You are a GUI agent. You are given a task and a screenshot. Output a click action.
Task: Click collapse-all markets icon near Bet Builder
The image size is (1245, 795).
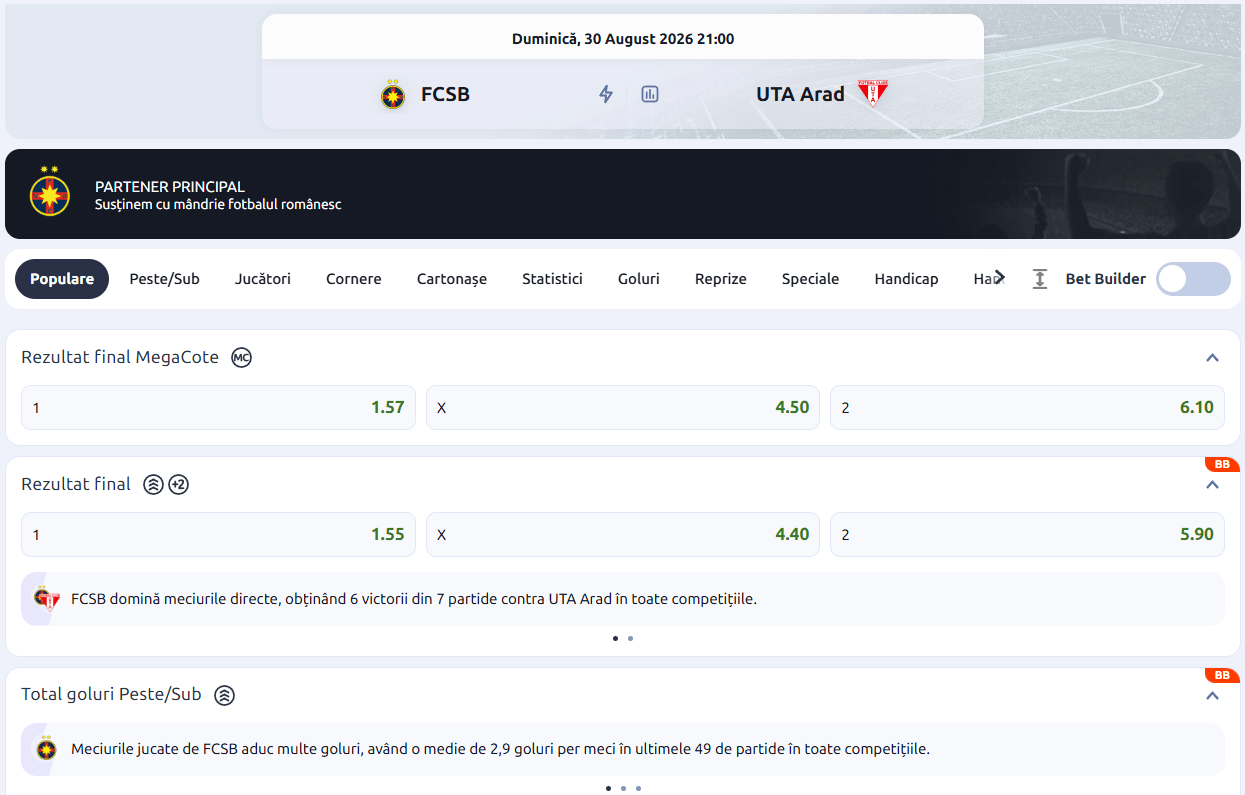[x=1040, y=279]
